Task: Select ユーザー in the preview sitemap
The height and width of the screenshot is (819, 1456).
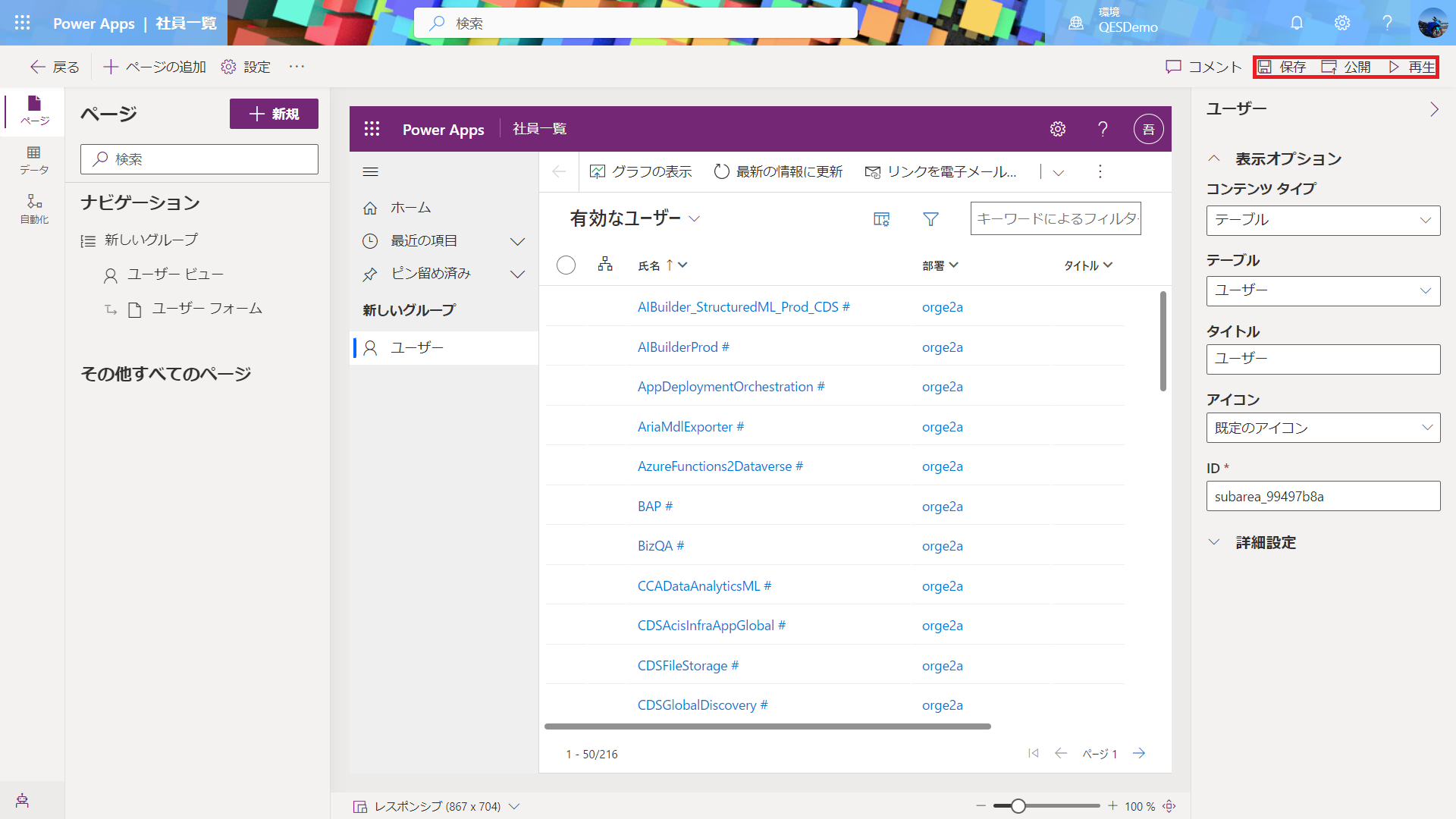Action: point(444,348)
